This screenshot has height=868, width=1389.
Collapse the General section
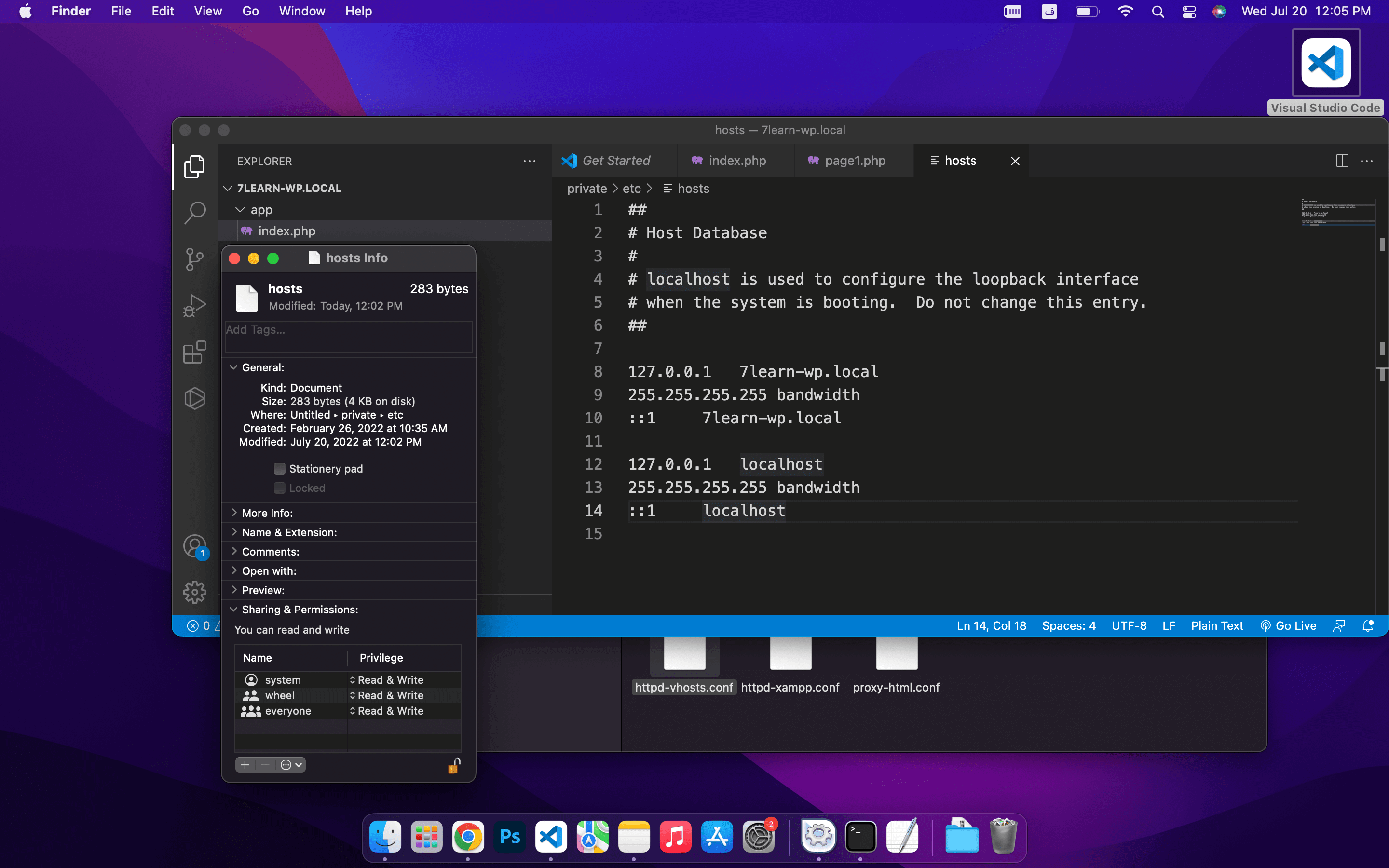tap(233, 367)
